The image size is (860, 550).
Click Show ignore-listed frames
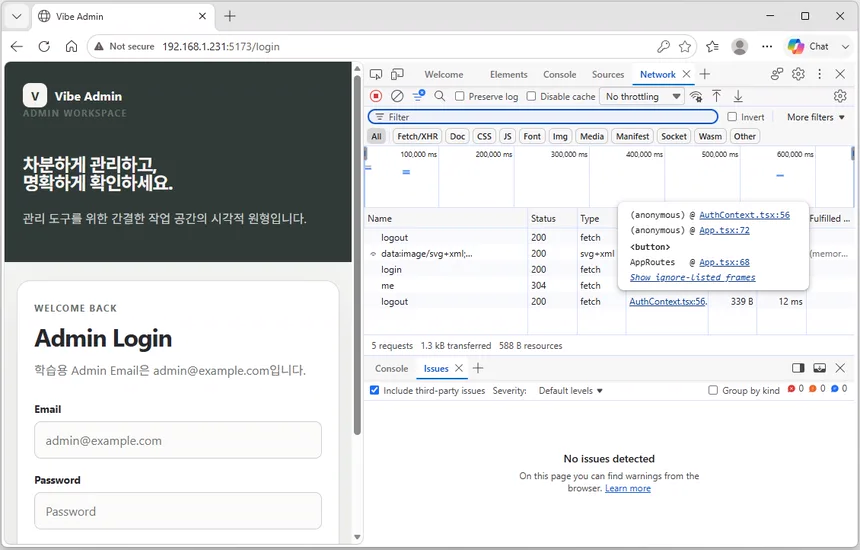(693, 277)
